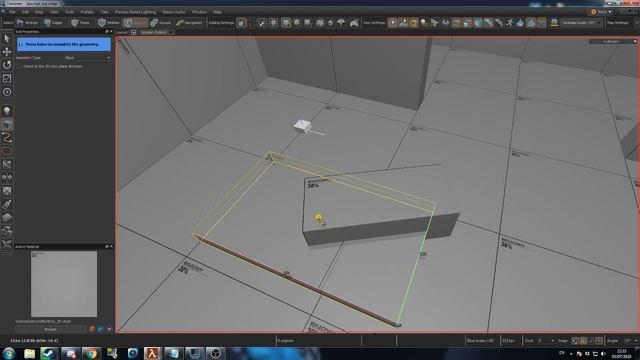Select the Navigation toolbar button
This screenshot has height=360, width=640.
coord(189,23)
